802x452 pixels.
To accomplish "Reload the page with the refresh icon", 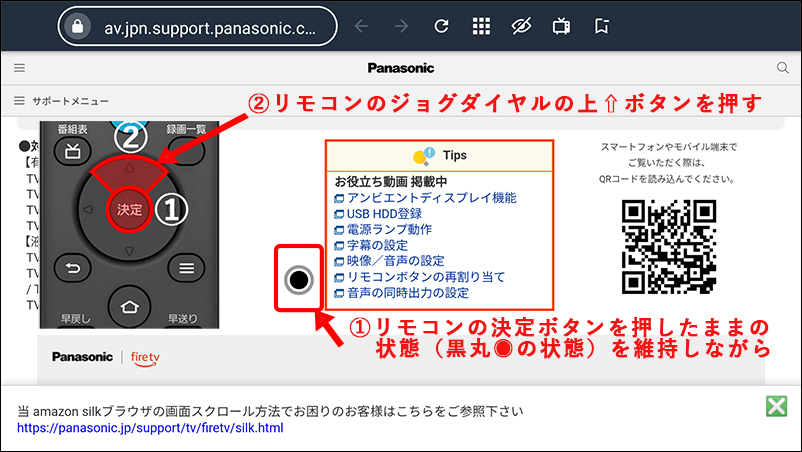I will pos(440,27).
